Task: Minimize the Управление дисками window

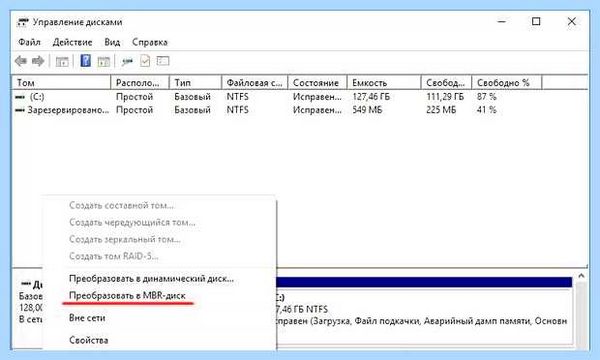Action: [x=502, y=21]
